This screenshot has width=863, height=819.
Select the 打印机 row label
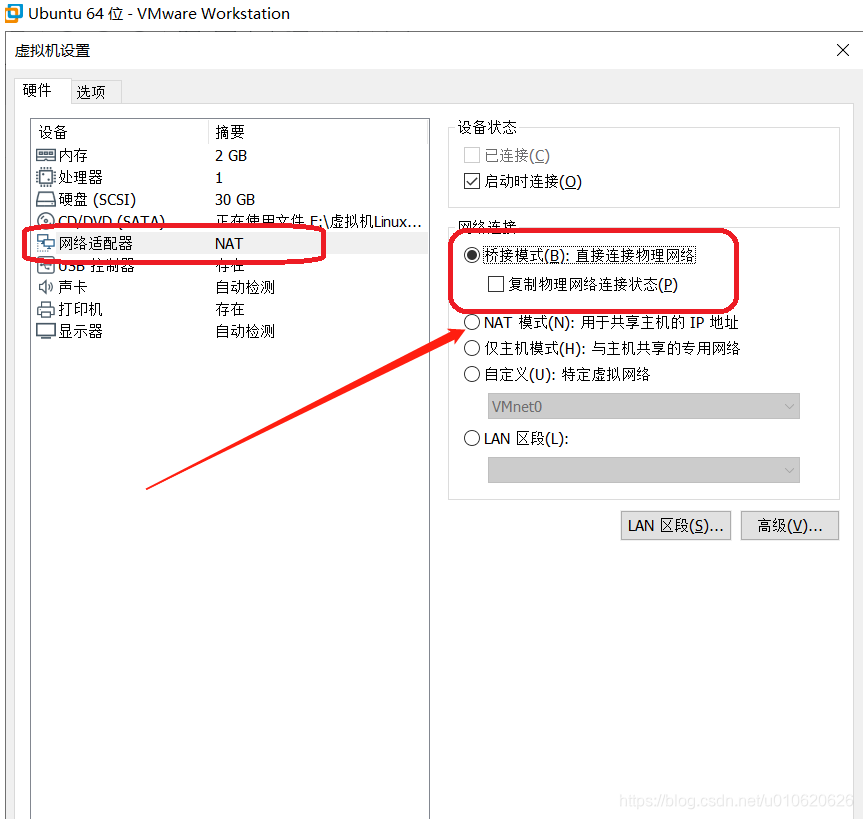pos(80,309)
